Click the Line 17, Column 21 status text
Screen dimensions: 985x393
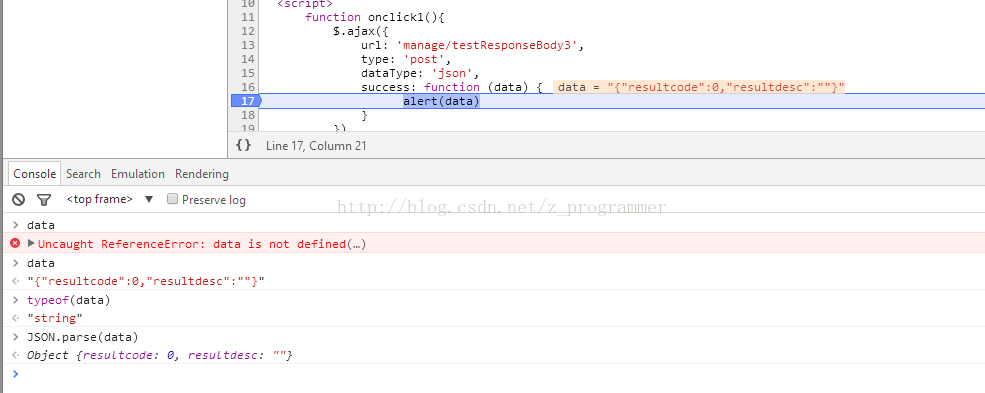(x=316, y=146)
